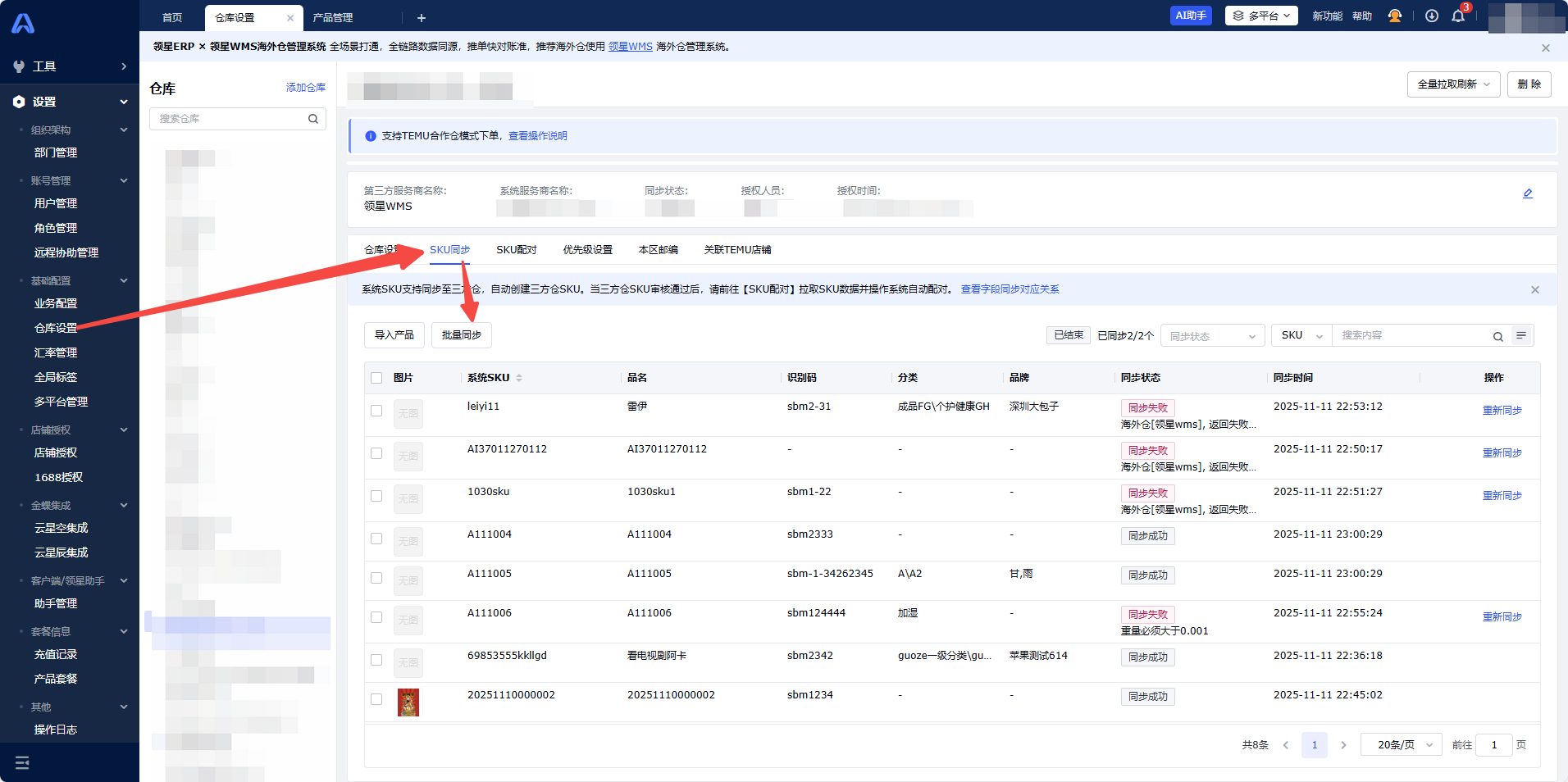
Task: Open the customer service headset icon
Action: point(1394,16)
